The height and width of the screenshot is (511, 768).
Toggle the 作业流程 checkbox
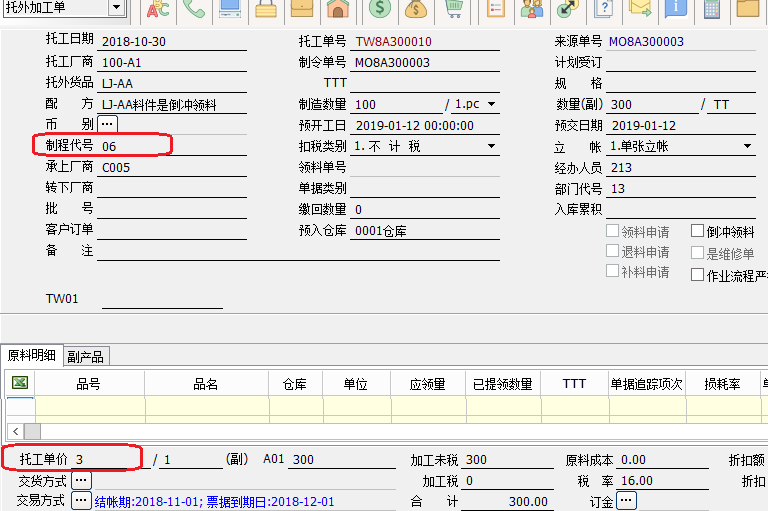pyautogui.click(x=697, y=275)
